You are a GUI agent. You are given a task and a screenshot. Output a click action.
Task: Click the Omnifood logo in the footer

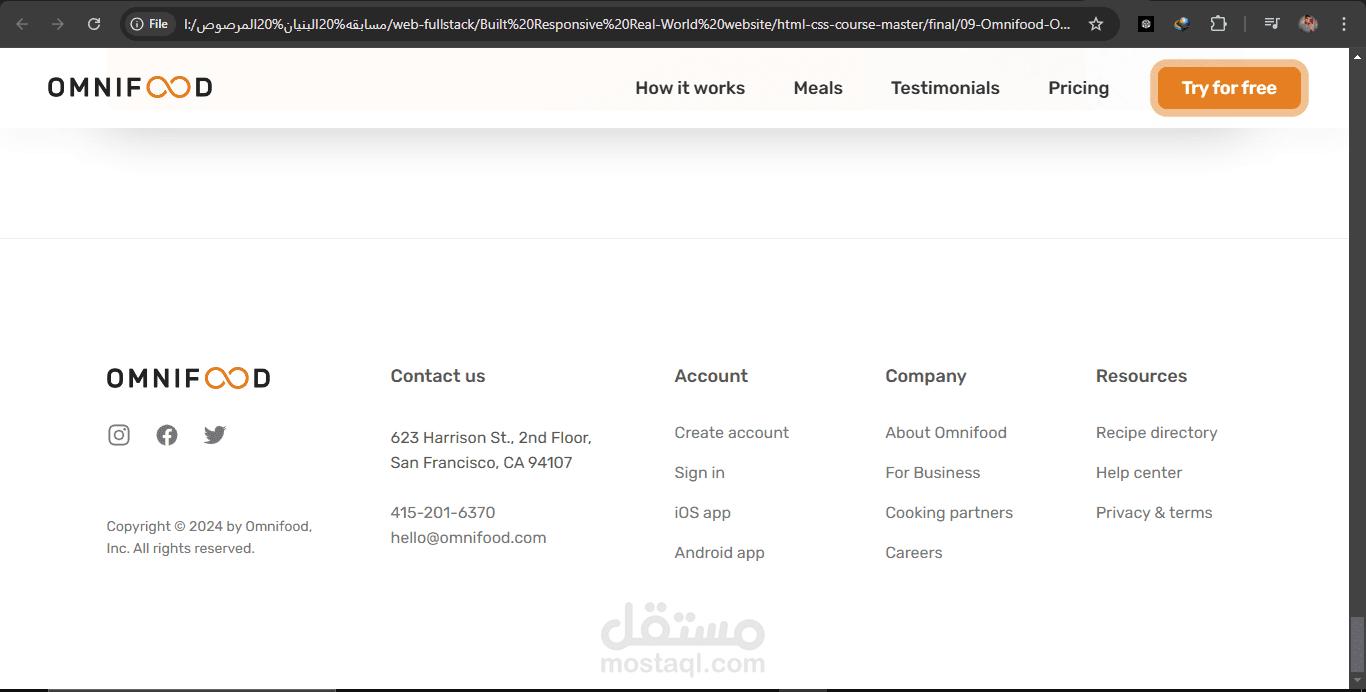pos(188,378)
